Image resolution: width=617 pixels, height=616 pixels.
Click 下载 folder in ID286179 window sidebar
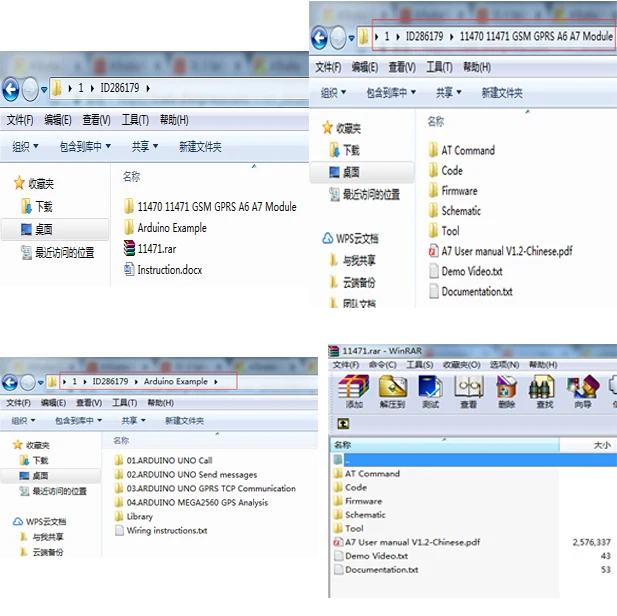coord(37,206)
